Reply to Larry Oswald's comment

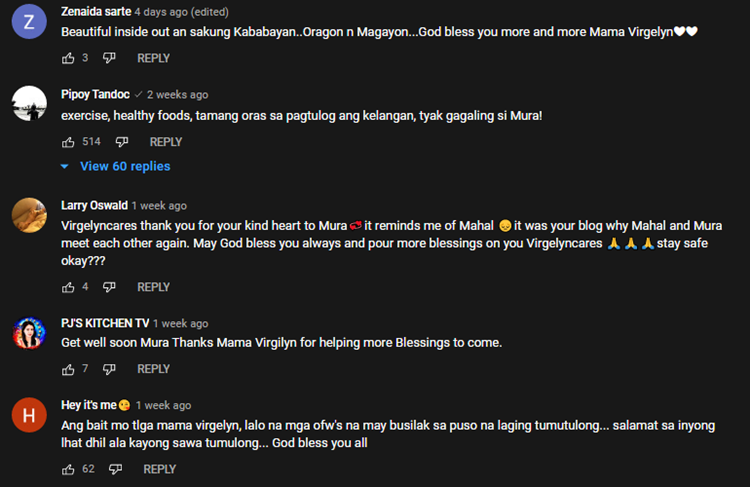(154, 287)
